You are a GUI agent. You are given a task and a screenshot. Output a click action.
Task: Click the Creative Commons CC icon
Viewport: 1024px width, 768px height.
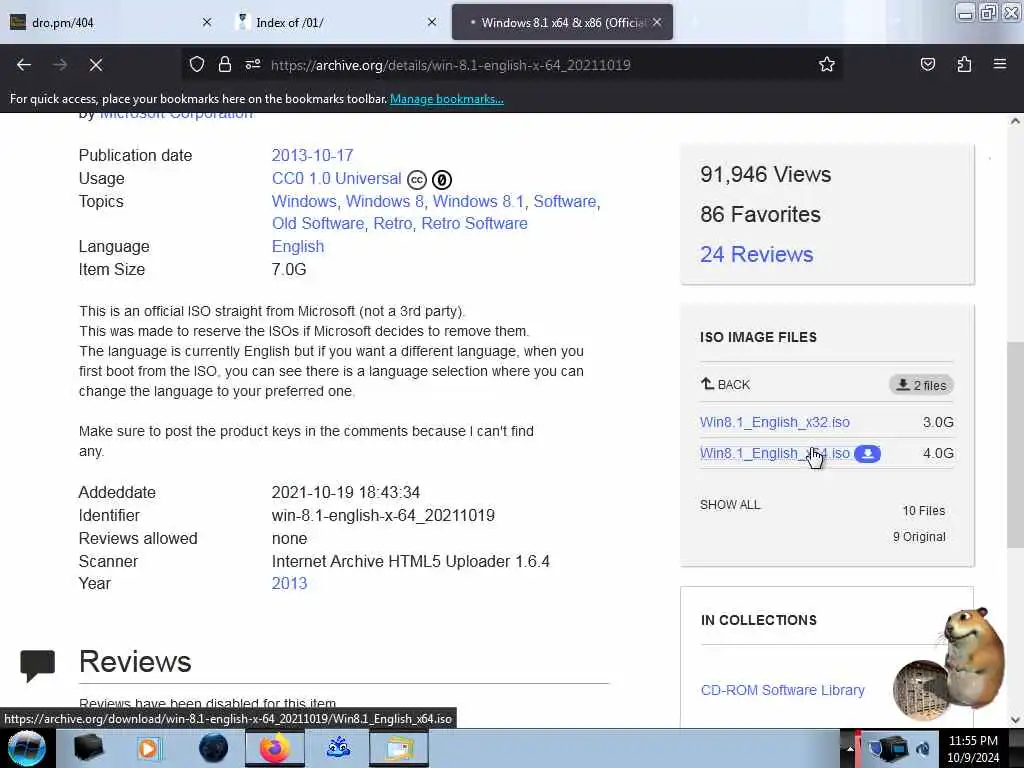pyautogui.click(x=417, y=180)
